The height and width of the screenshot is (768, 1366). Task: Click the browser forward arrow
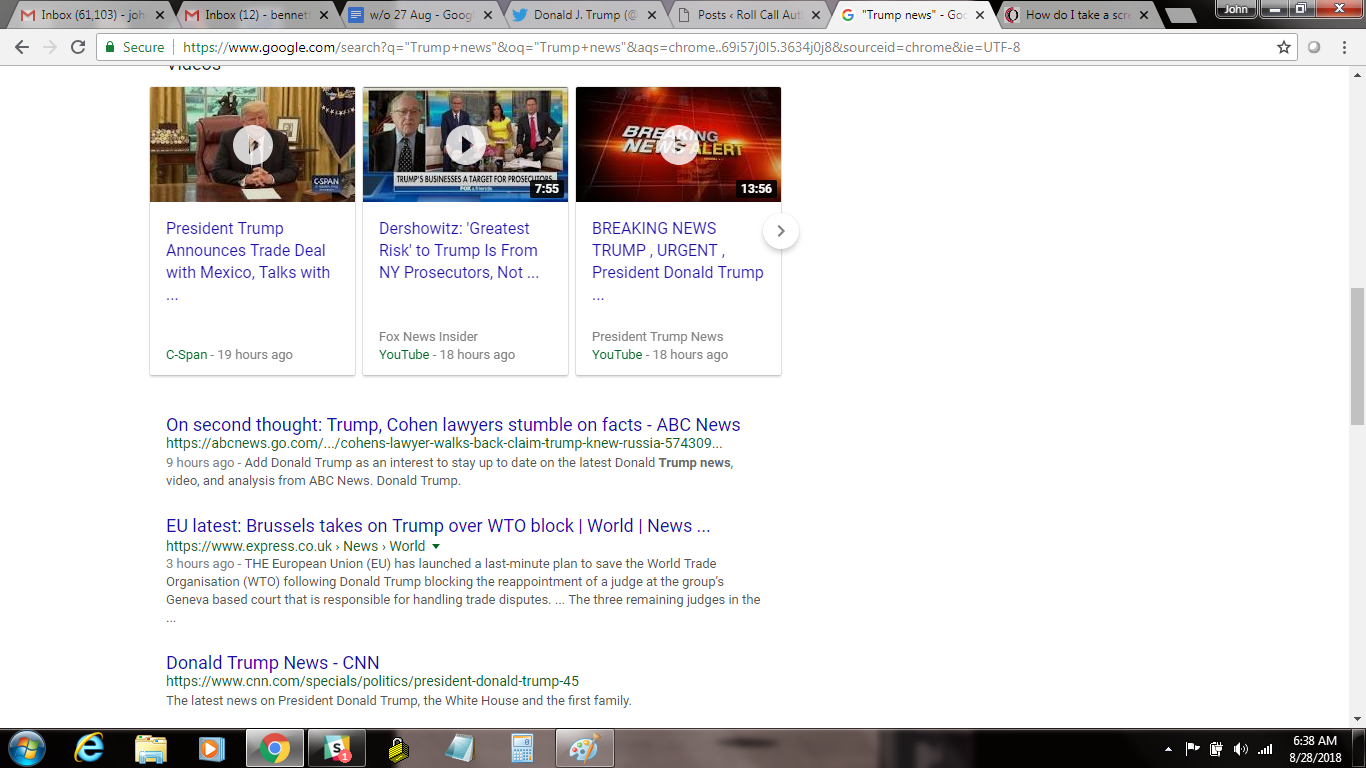[50, 47]
